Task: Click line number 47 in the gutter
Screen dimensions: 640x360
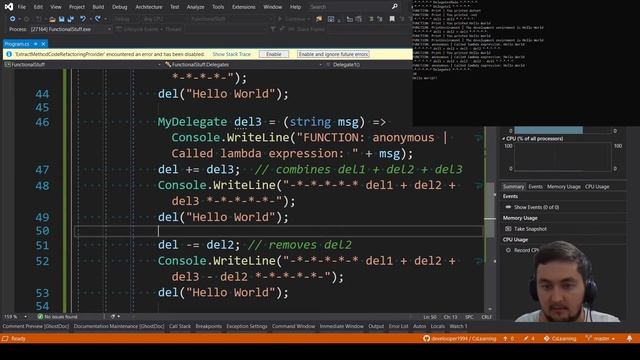Action: point(42,170)
